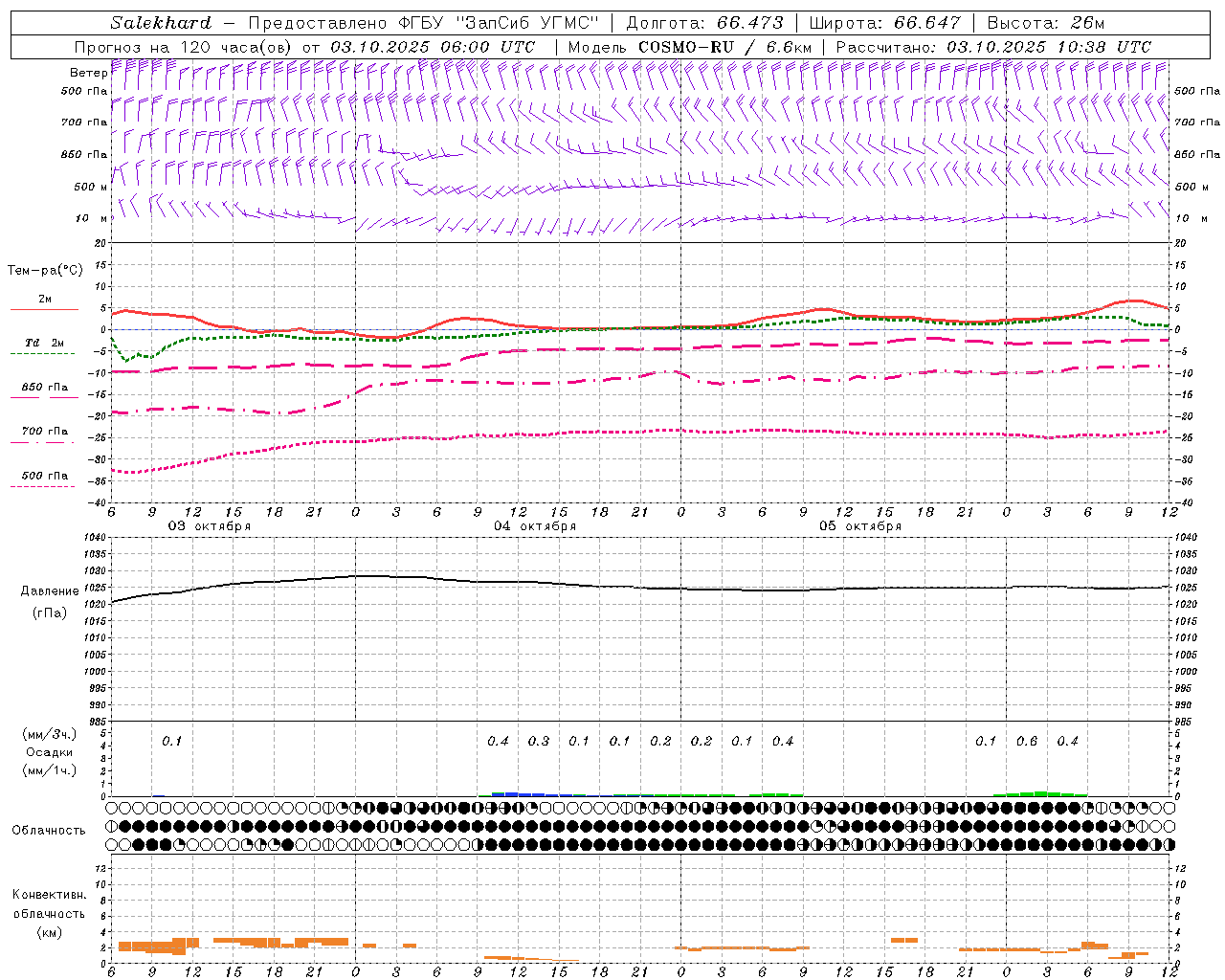Select 'Прогноз на 120 часа(ов)' forecast text
Image resolution: width=1225 pixels, height=980 pixels.
[x=183, y=47]
